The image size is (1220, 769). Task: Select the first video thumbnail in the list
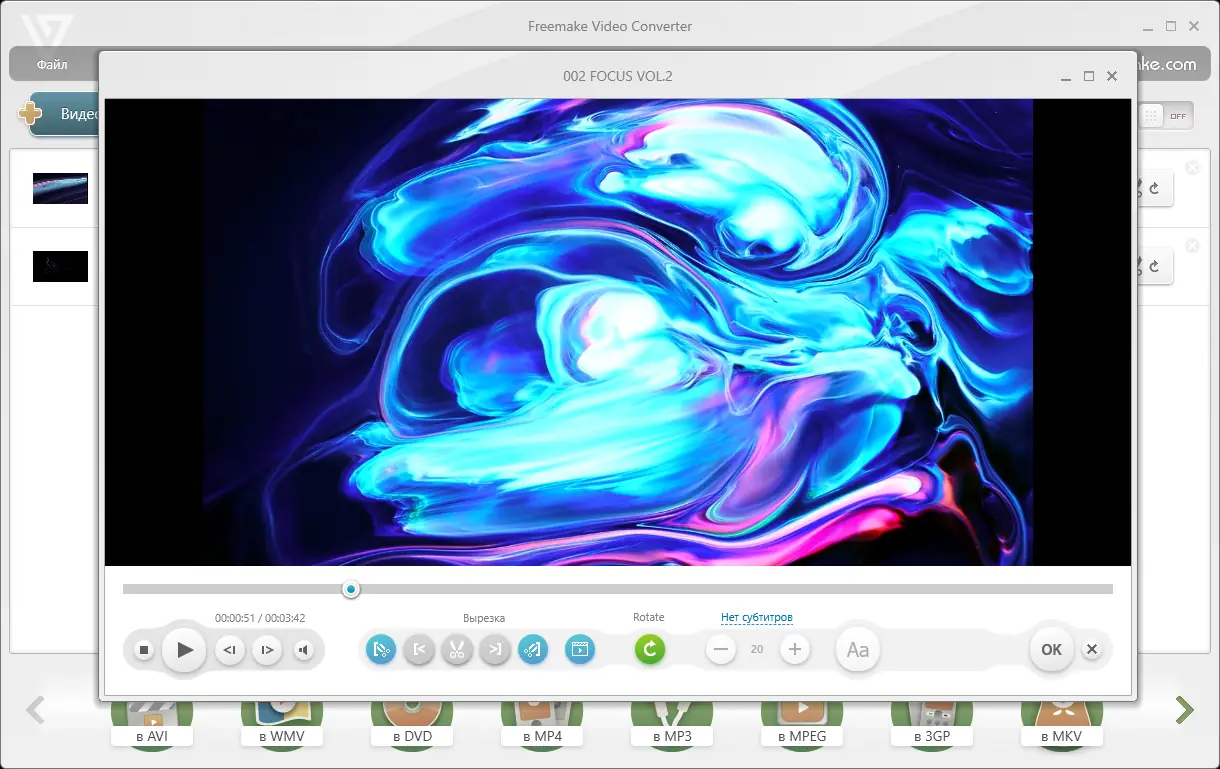click(60, 188)
